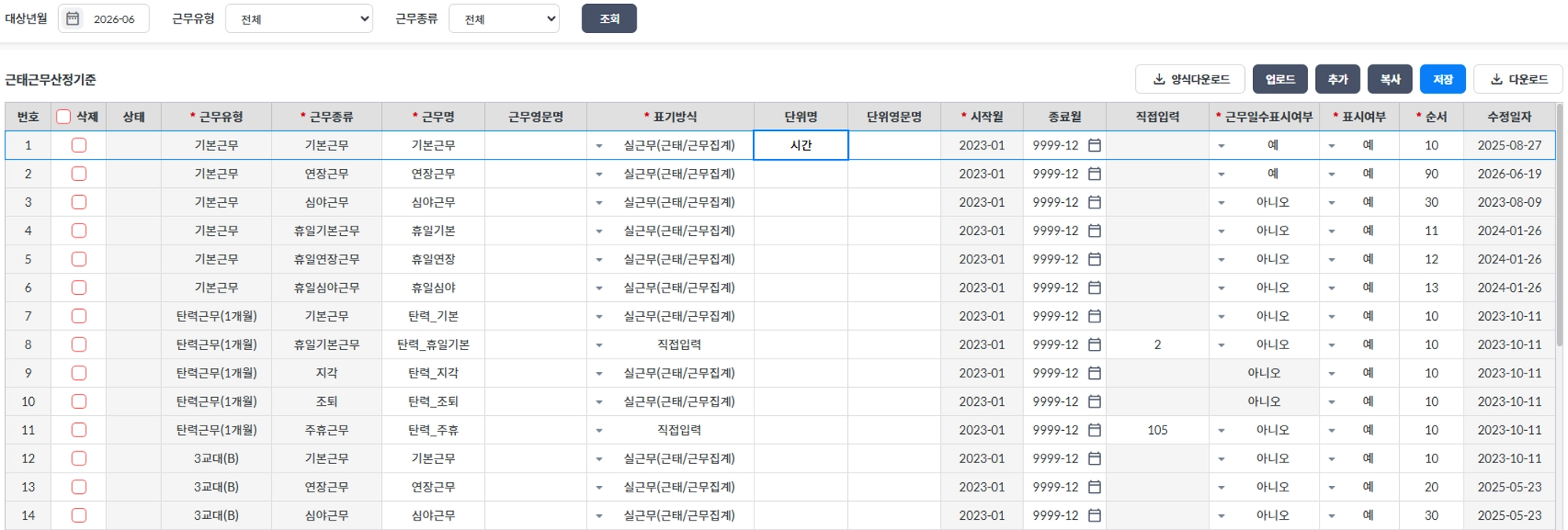Click the 조회 search button
The height and width of the screenshot is (530, 1568).
pos(609,19)
